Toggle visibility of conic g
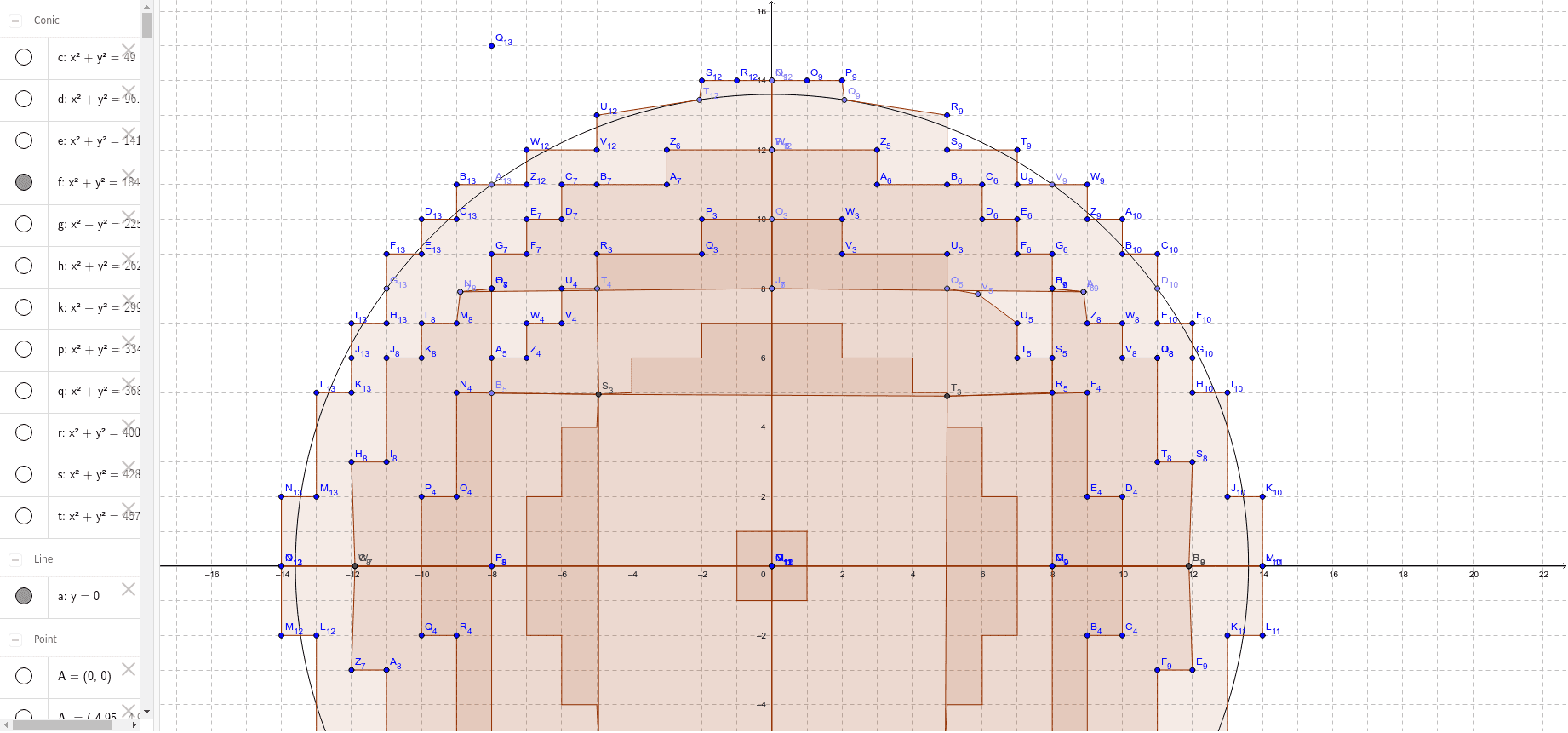This screenshot has width=1568, height=733. [x=24, y=224]
